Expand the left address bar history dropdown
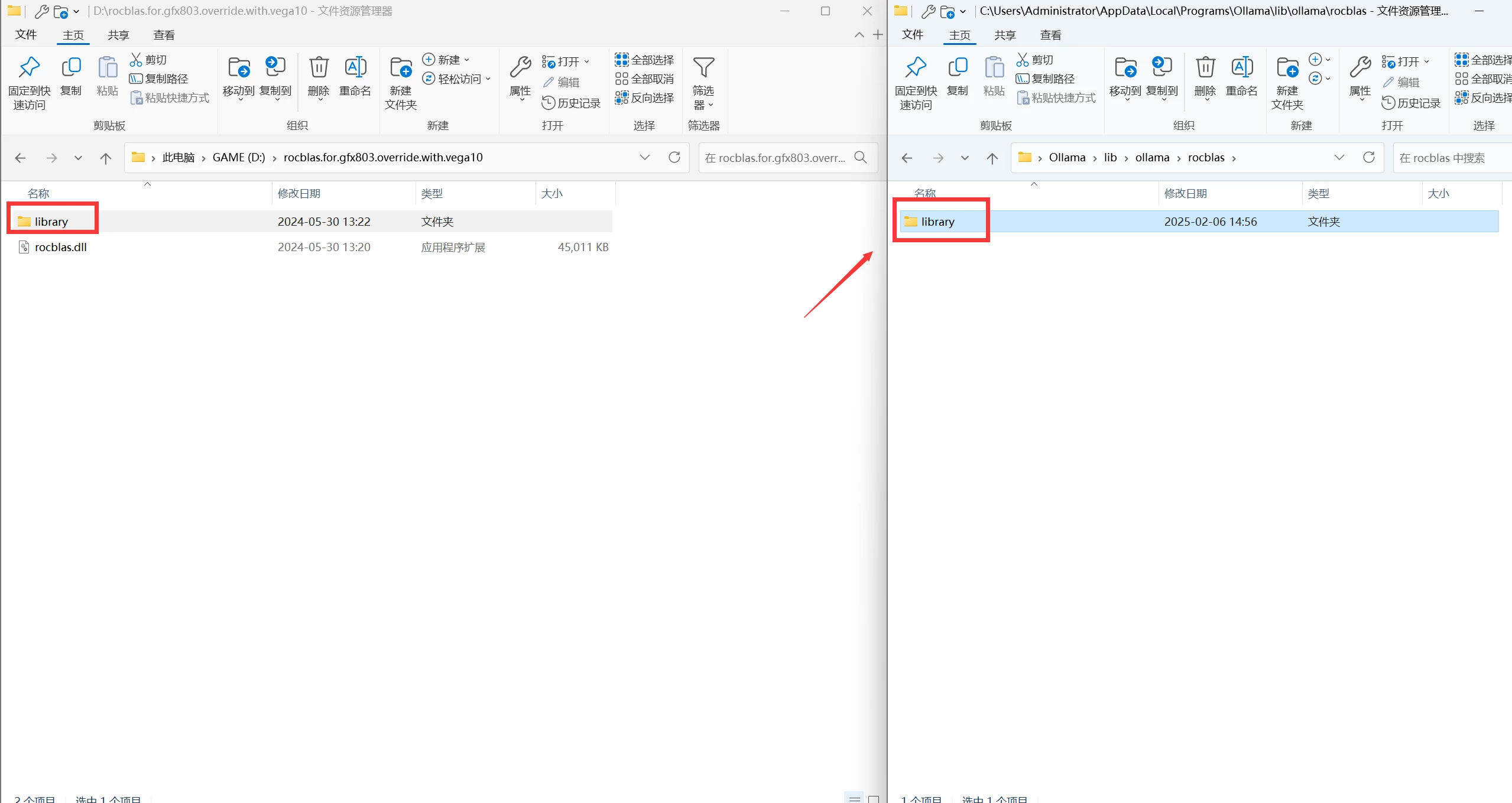This screenshot has width=1512, height=803. [x=644, y=157]
